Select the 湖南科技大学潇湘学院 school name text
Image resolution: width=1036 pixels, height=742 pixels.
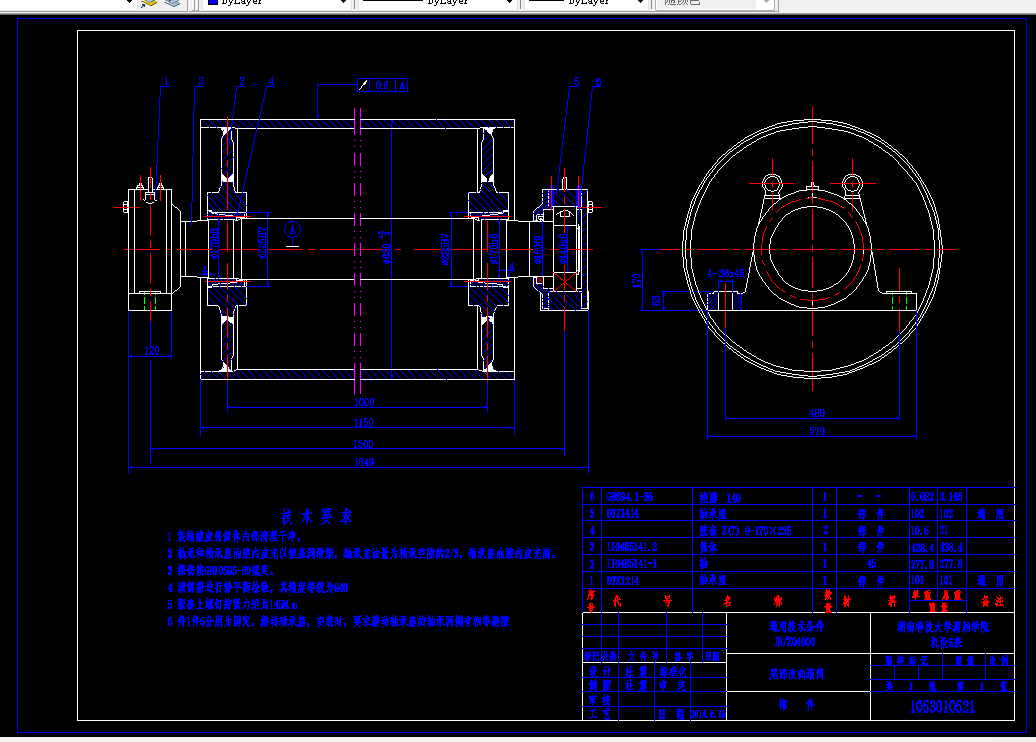(943, 627)
